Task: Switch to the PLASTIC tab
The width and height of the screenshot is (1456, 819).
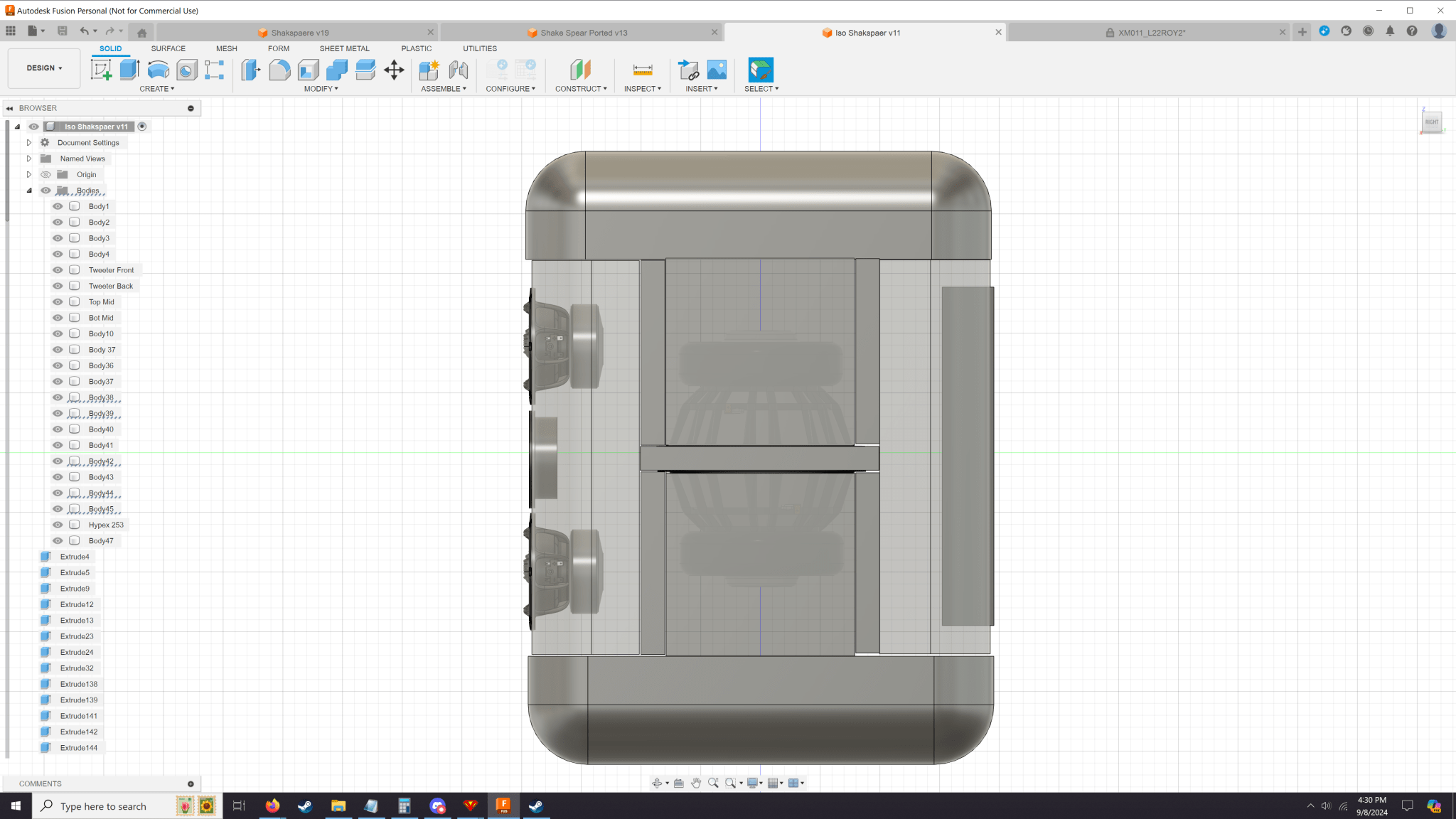Action: [416, 48]
